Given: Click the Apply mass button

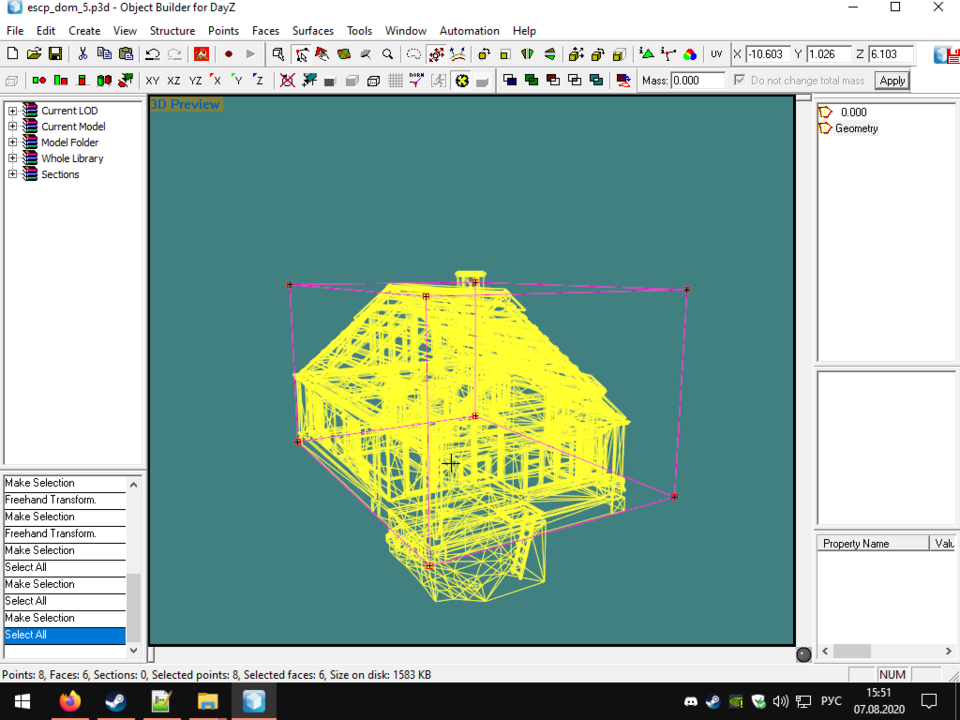Looking at the screenshot, I should pyautogui.click(x=892, y=80).
